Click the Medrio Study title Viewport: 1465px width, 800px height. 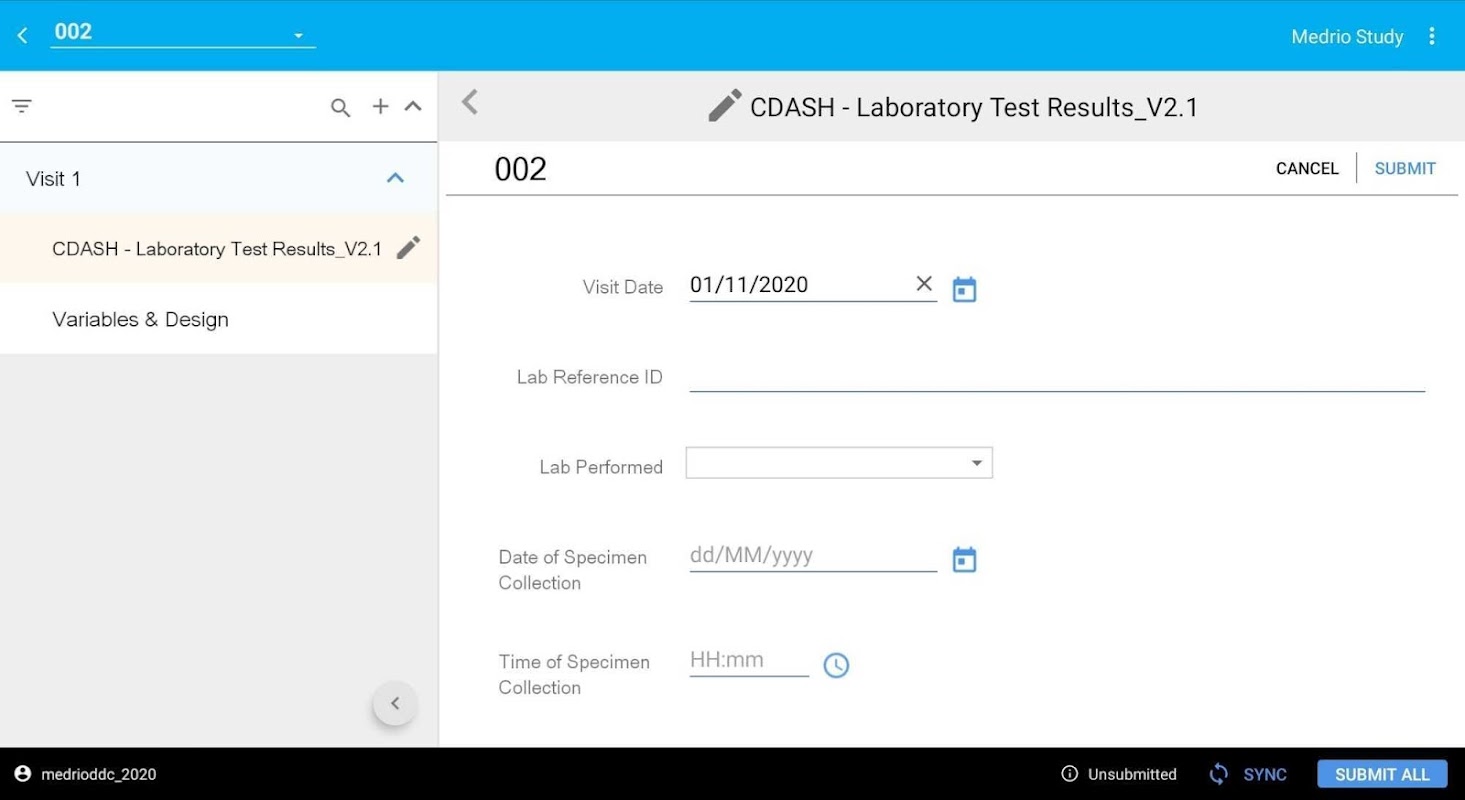[1347, 37]
